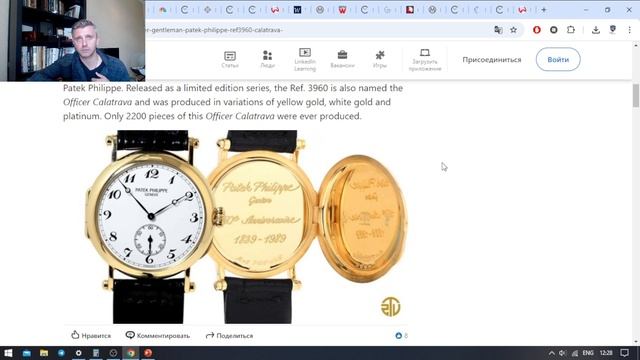Open the Windows notification center
The image size is (640, 360).
click(624, 353)
